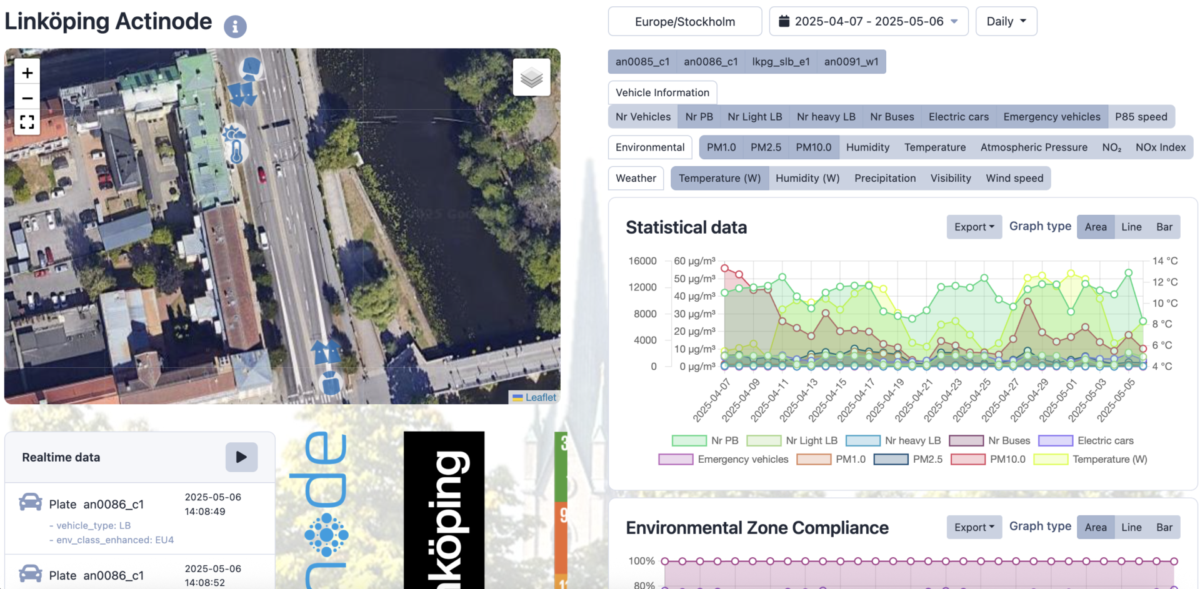The height and width of the screenshot is (589, 1200).
Task: Toggle the PM1.0 metric button
Action: point(721,147)
